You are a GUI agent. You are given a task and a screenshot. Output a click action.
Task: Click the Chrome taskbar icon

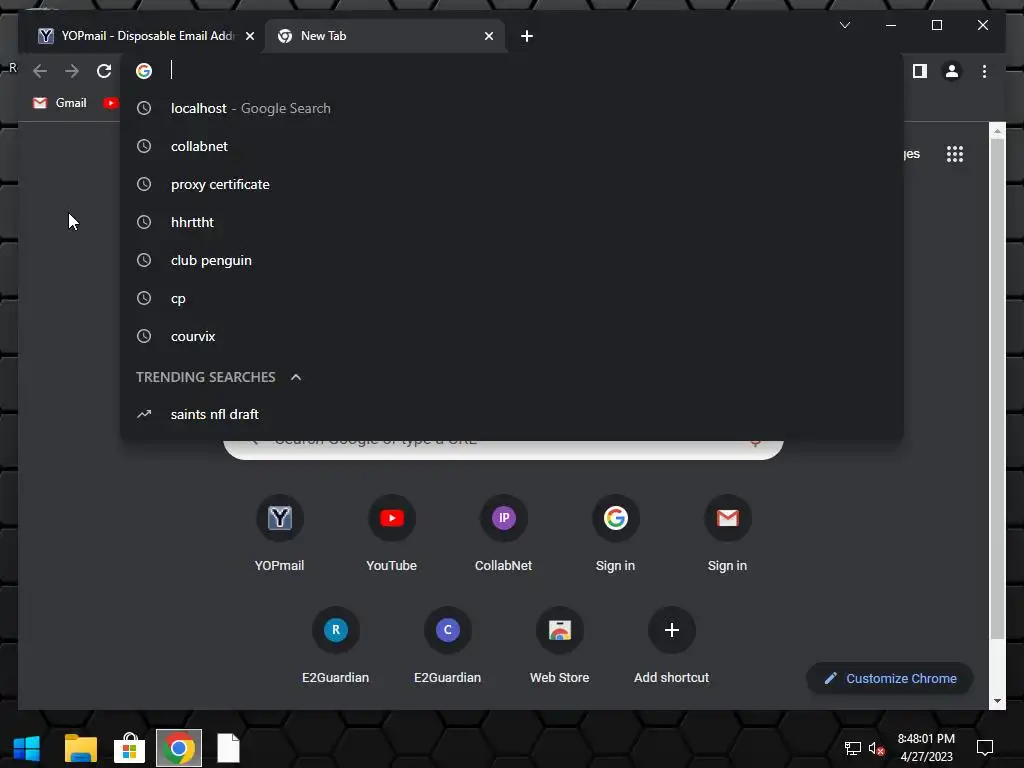coord(179,748)
